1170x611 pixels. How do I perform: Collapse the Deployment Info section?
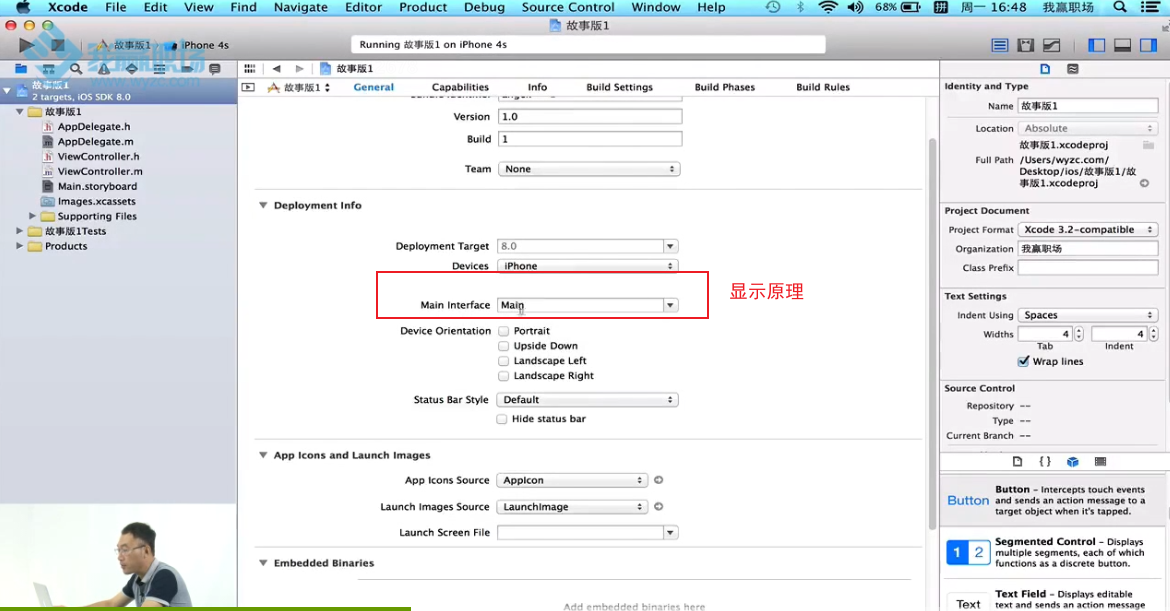(263, 205)
